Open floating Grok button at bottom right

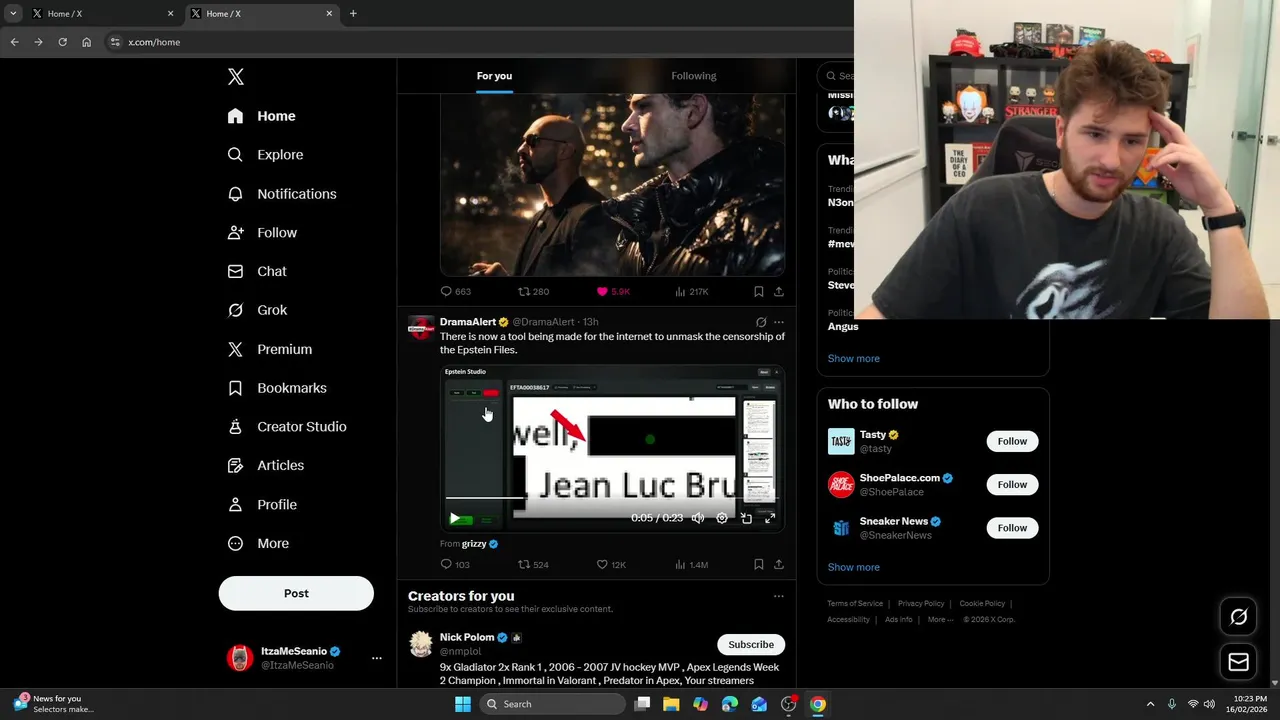(x=1238, y=617)
